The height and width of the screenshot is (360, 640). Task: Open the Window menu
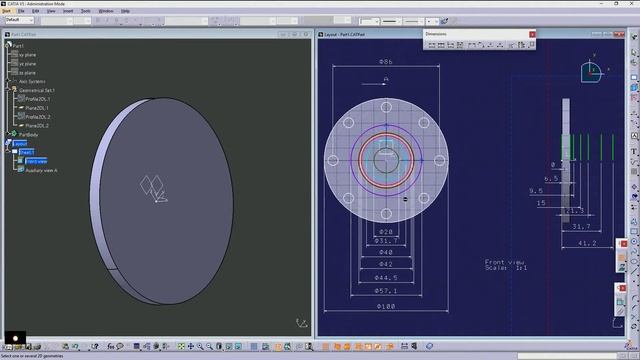click(106, 11)
